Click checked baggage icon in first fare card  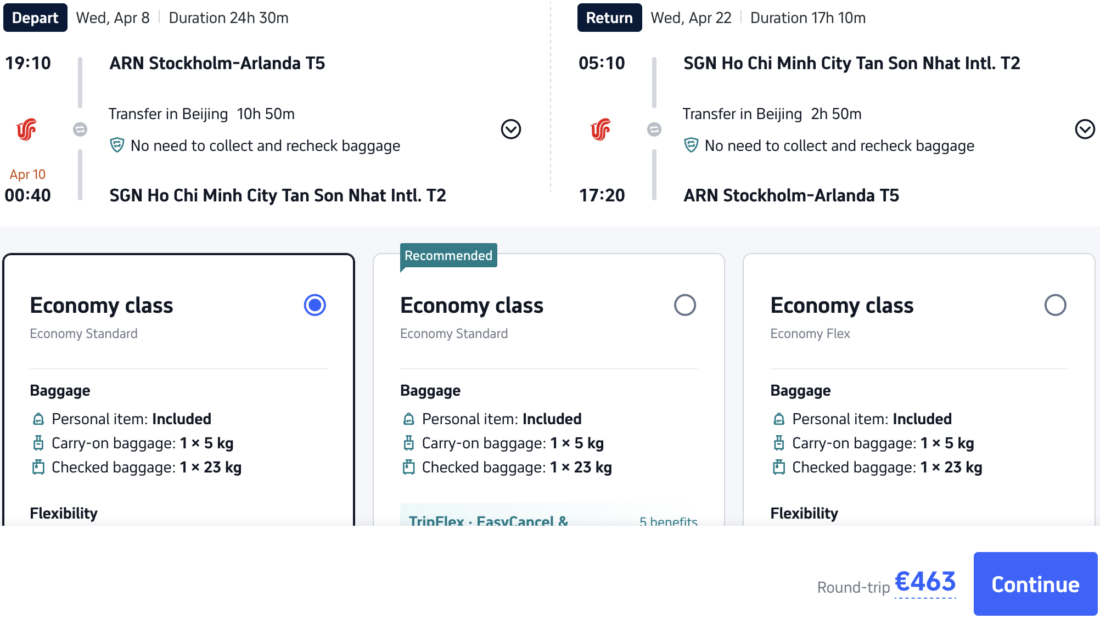tap(38, 467)
